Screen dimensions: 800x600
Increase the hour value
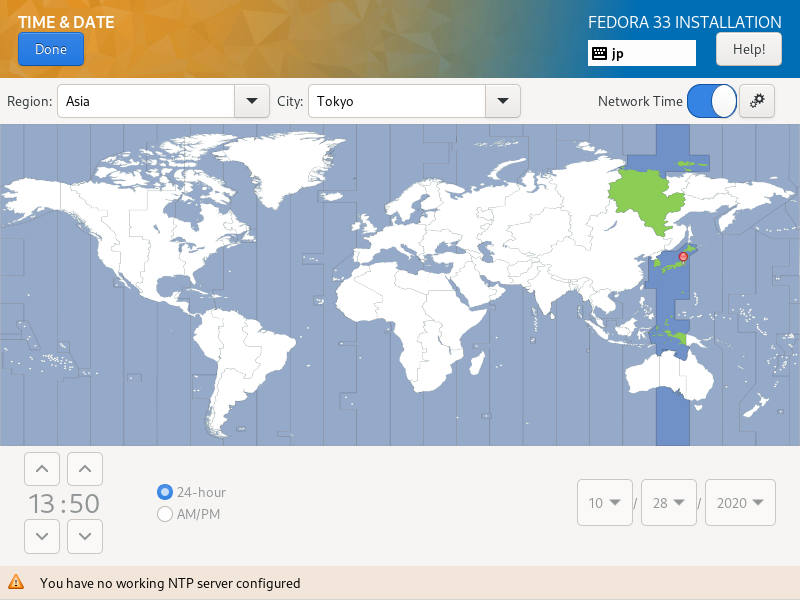(x=42, y=468)
